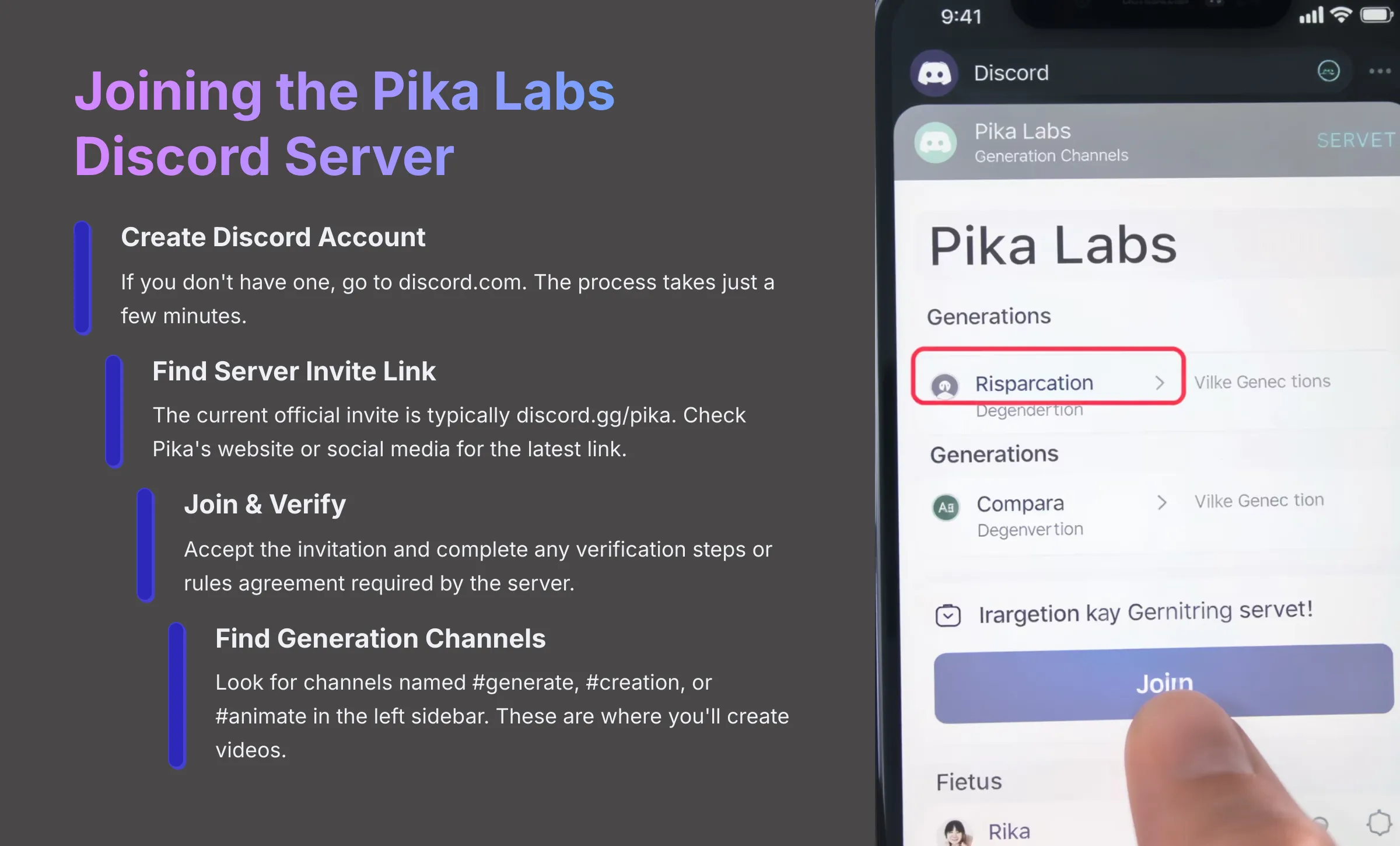Image resolution: width=1400 pixels, height=846 pixels.
Task: Check the Wi-Fi status icon
Action: [x=1342, y=15]
